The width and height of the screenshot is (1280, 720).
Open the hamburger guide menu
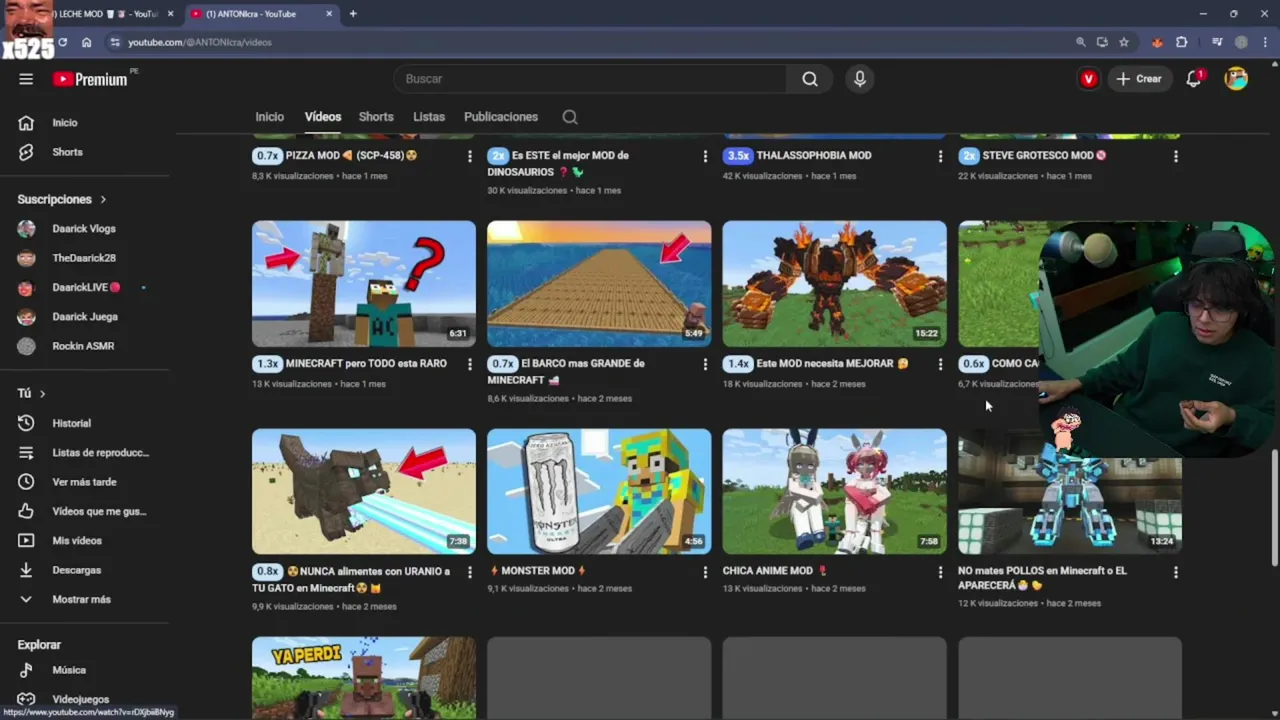(x=26, y=79)
